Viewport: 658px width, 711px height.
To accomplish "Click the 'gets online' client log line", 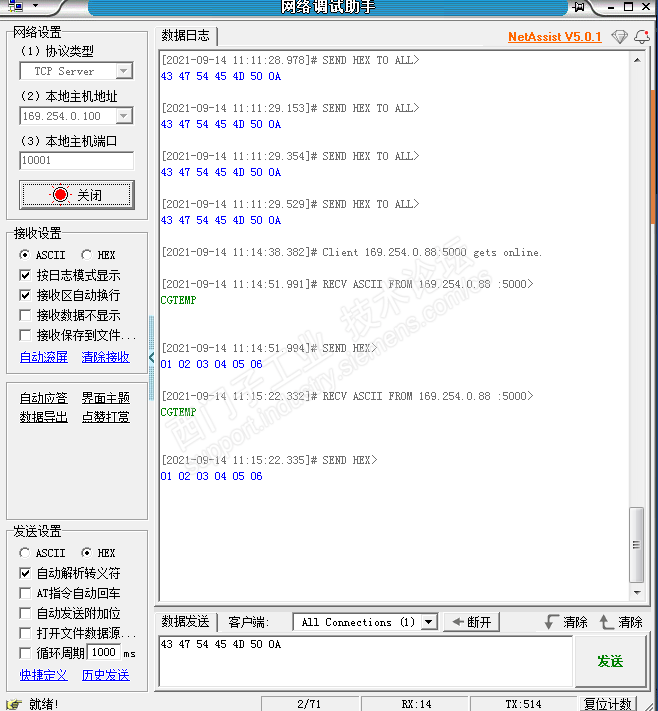I will point(352,252).
